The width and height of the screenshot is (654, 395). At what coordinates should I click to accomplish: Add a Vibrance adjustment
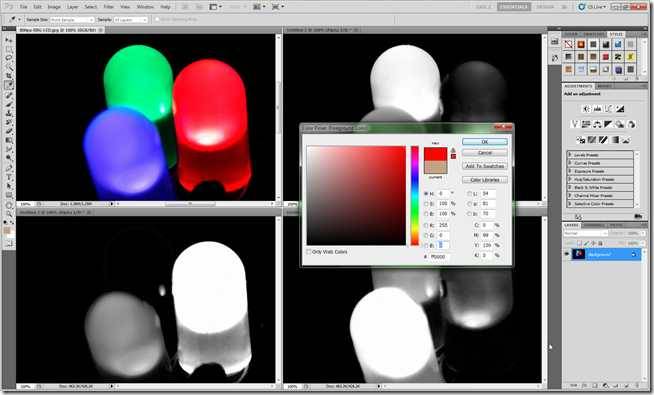575,124
